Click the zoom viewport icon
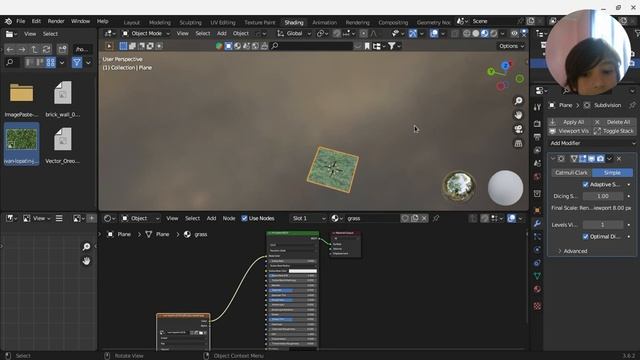 (x=518, y=101)
